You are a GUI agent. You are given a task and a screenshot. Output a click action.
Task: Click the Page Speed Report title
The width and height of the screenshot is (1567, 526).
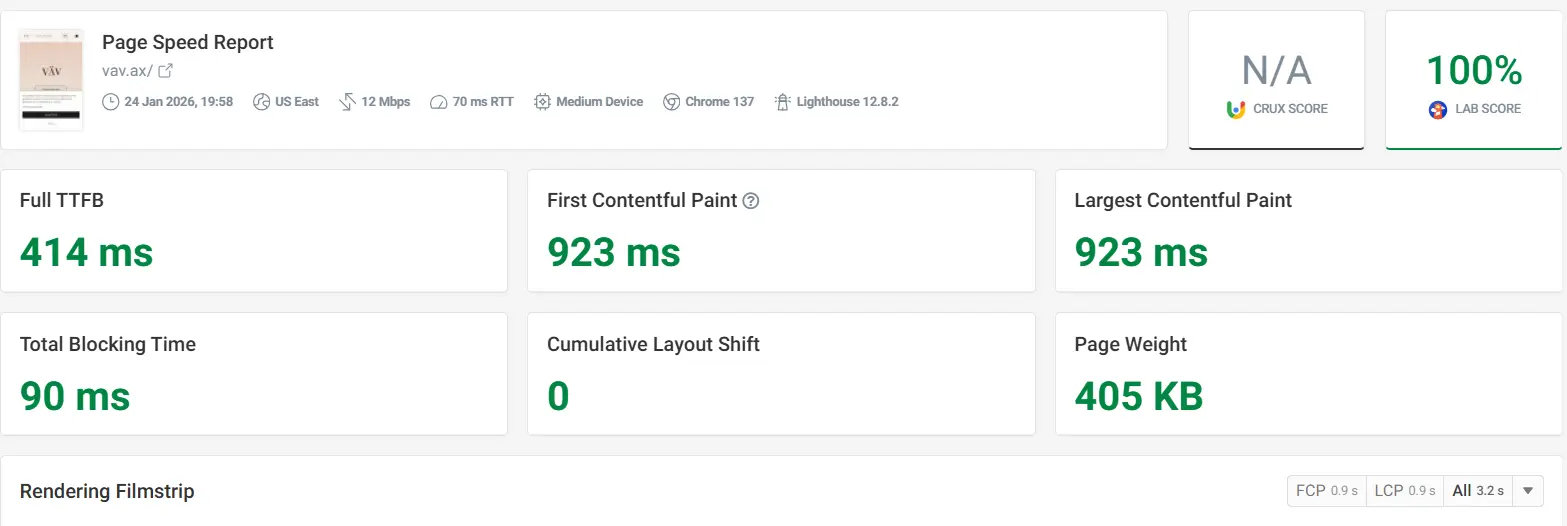[x=188, y=42]
